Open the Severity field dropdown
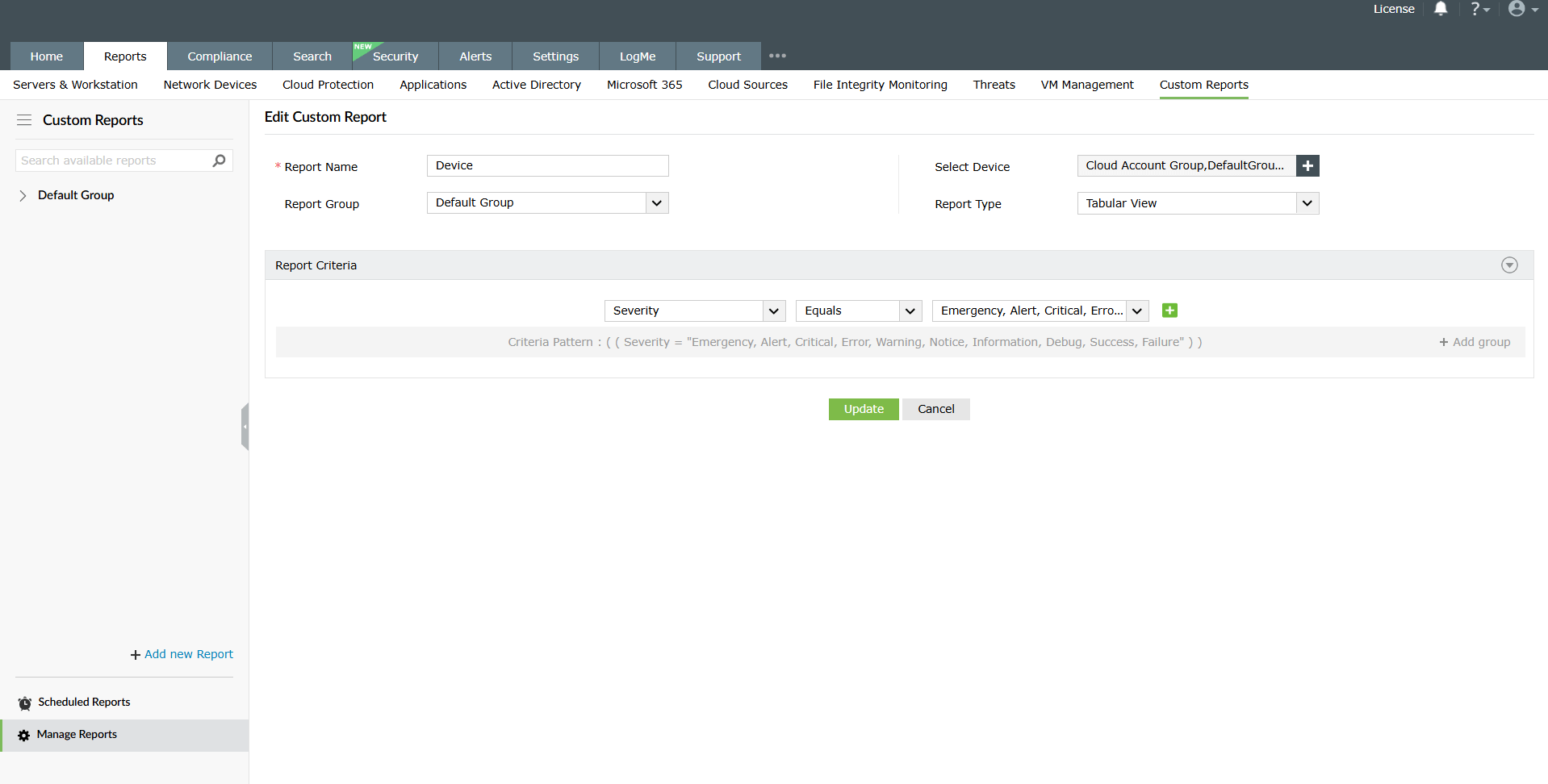The image size is (1548, 784). pyautogui.click(x=695, y=311)
